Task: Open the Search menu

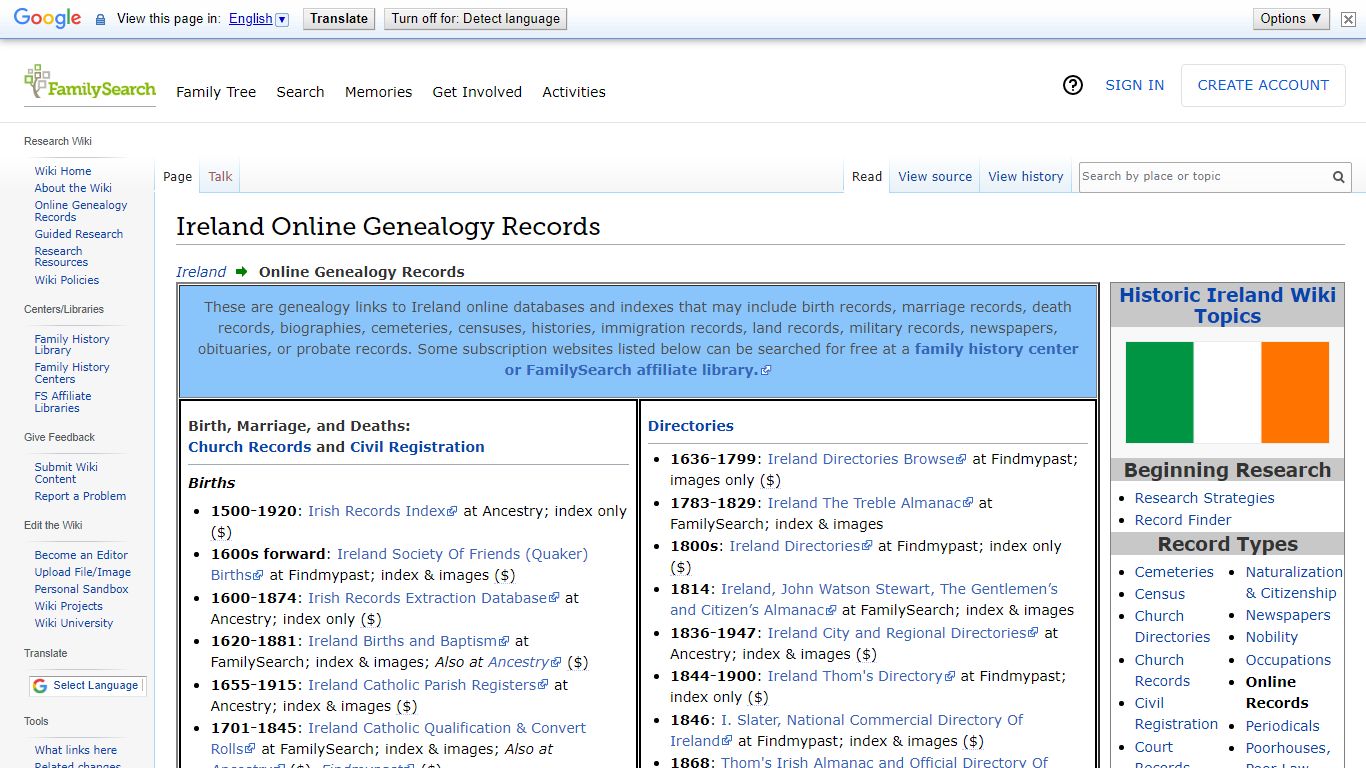Action: click(x=300, y=92)
